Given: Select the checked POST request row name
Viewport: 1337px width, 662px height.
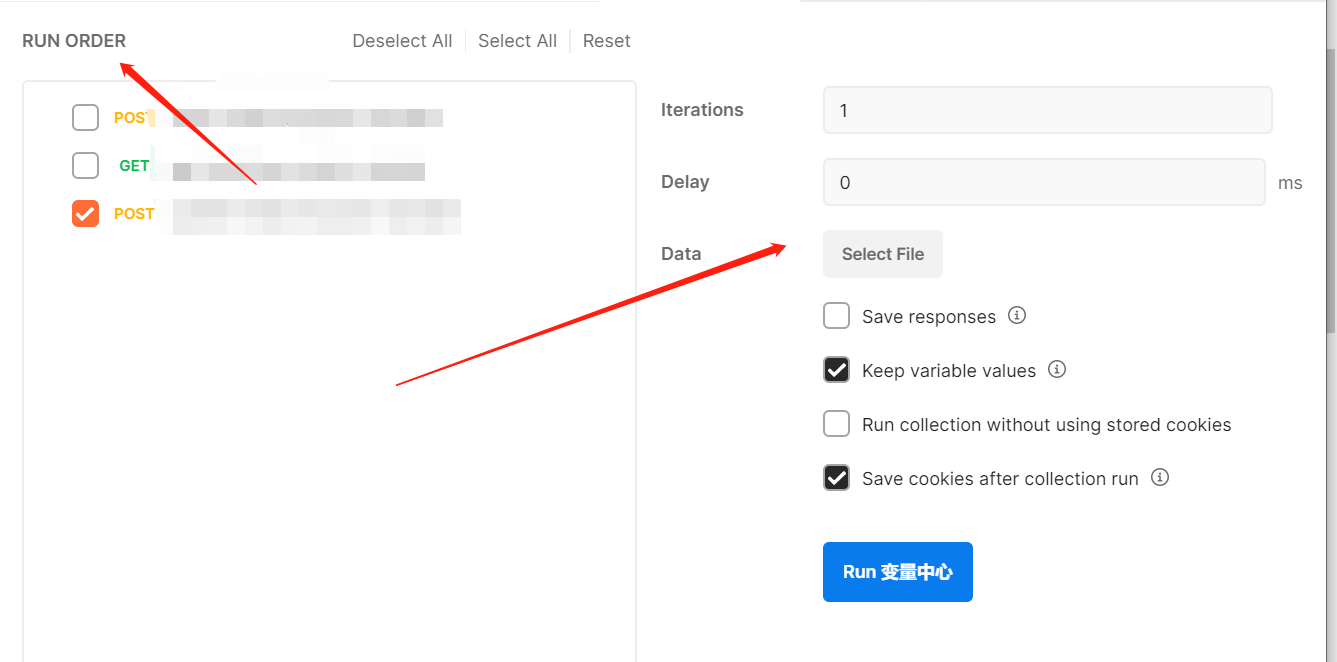Looking at the screenshot, I should click(315, 215).
